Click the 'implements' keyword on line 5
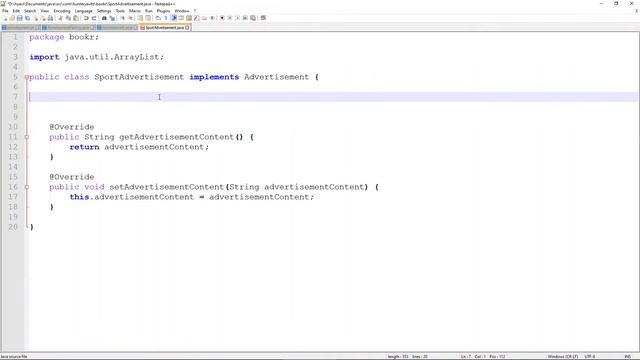The height and width of the screenshot is (360, 640). [214, 77]
